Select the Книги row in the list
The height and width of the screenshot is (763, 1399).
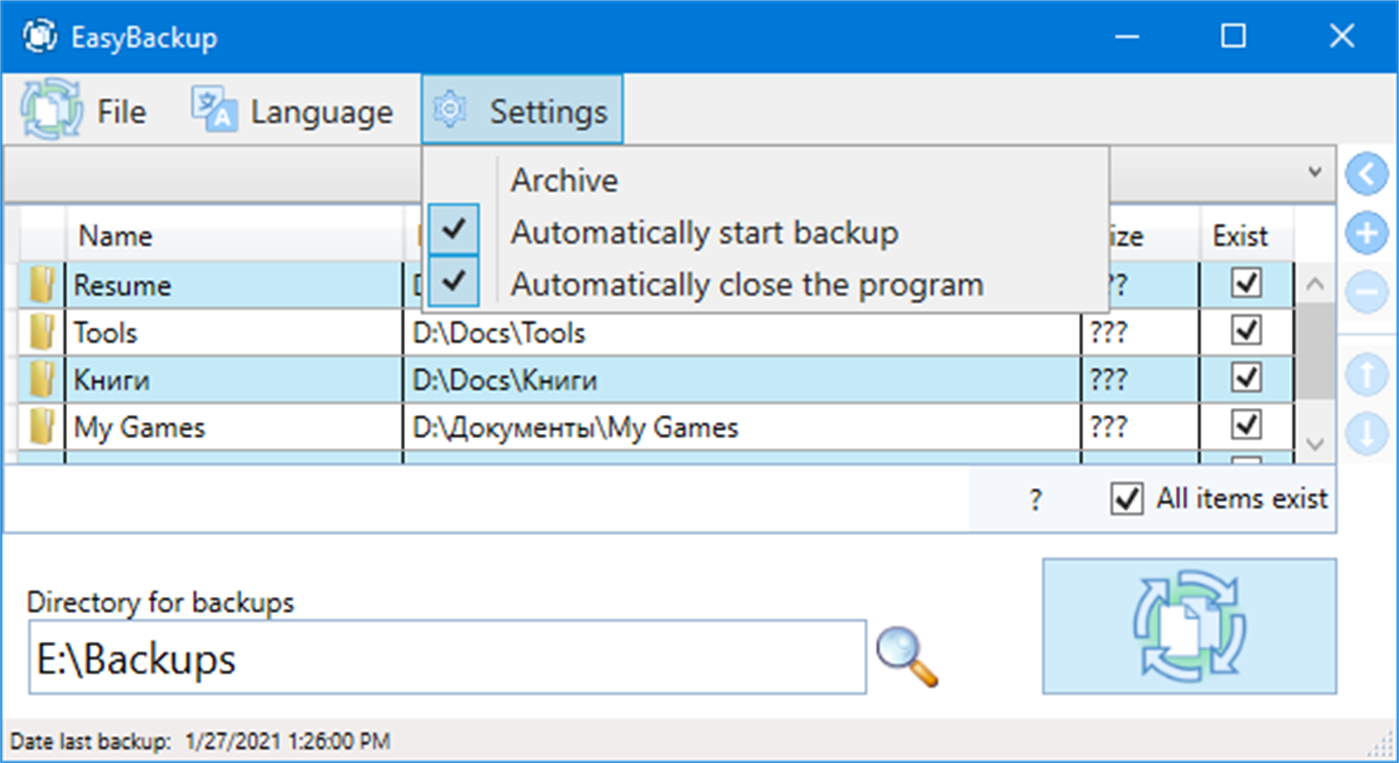coord(240,381)
